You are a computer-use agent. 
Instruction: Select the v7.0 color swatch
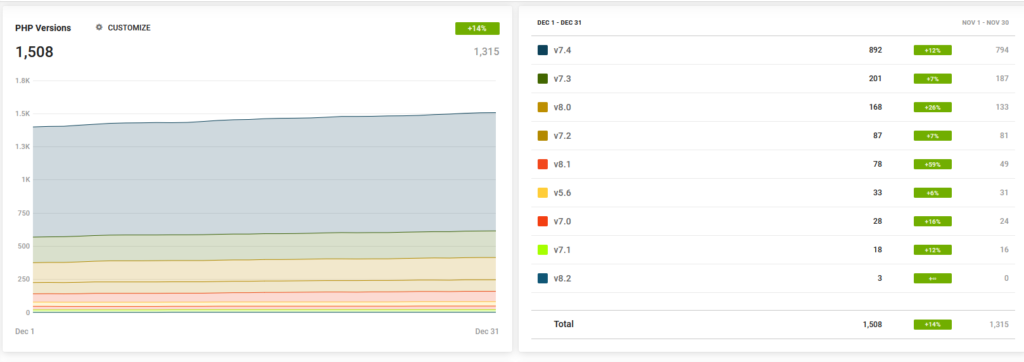coord(543,222)
